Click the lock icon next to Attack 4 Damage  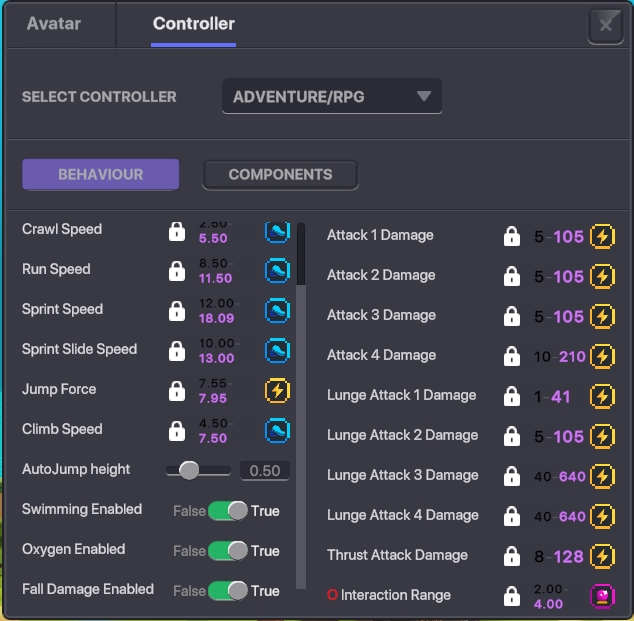511,356
